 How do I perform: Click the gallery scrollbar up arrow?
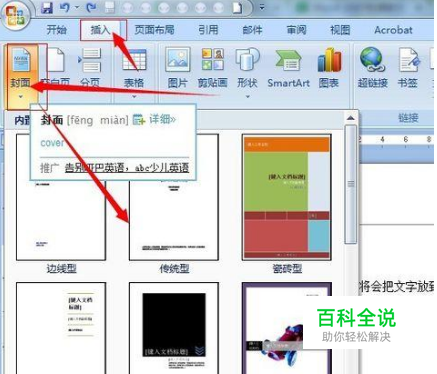point(350,118)
